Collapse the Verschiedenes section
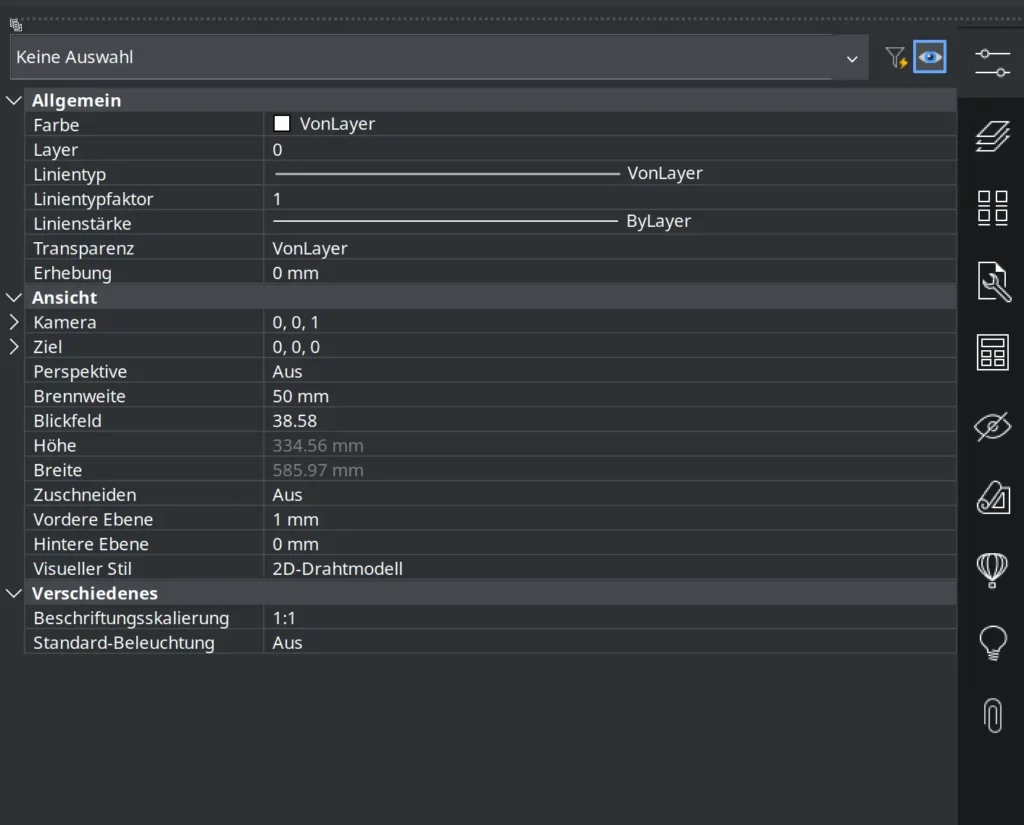Viewport: 1024px width, 825px height. 14,594
